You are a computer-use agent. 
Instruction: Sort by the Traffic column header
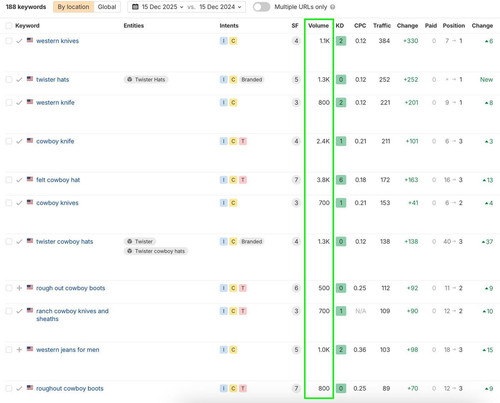(x=382, y=26)
